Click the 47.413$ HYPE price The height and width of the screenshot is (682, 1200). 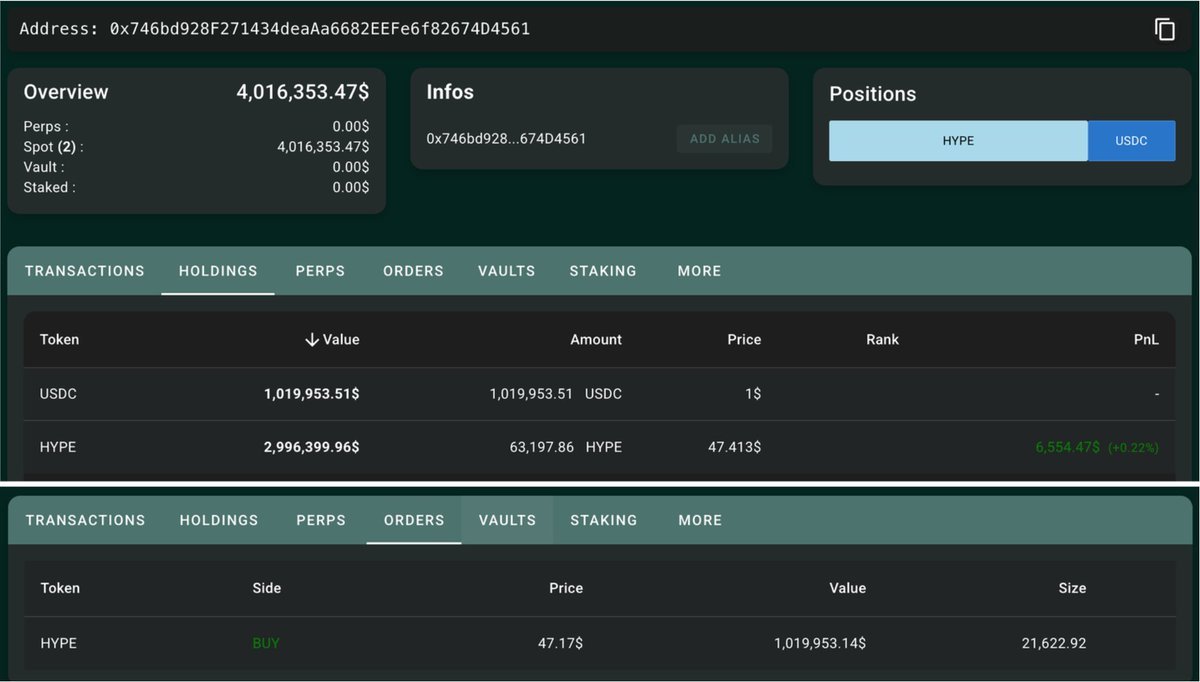coord(734,447)
